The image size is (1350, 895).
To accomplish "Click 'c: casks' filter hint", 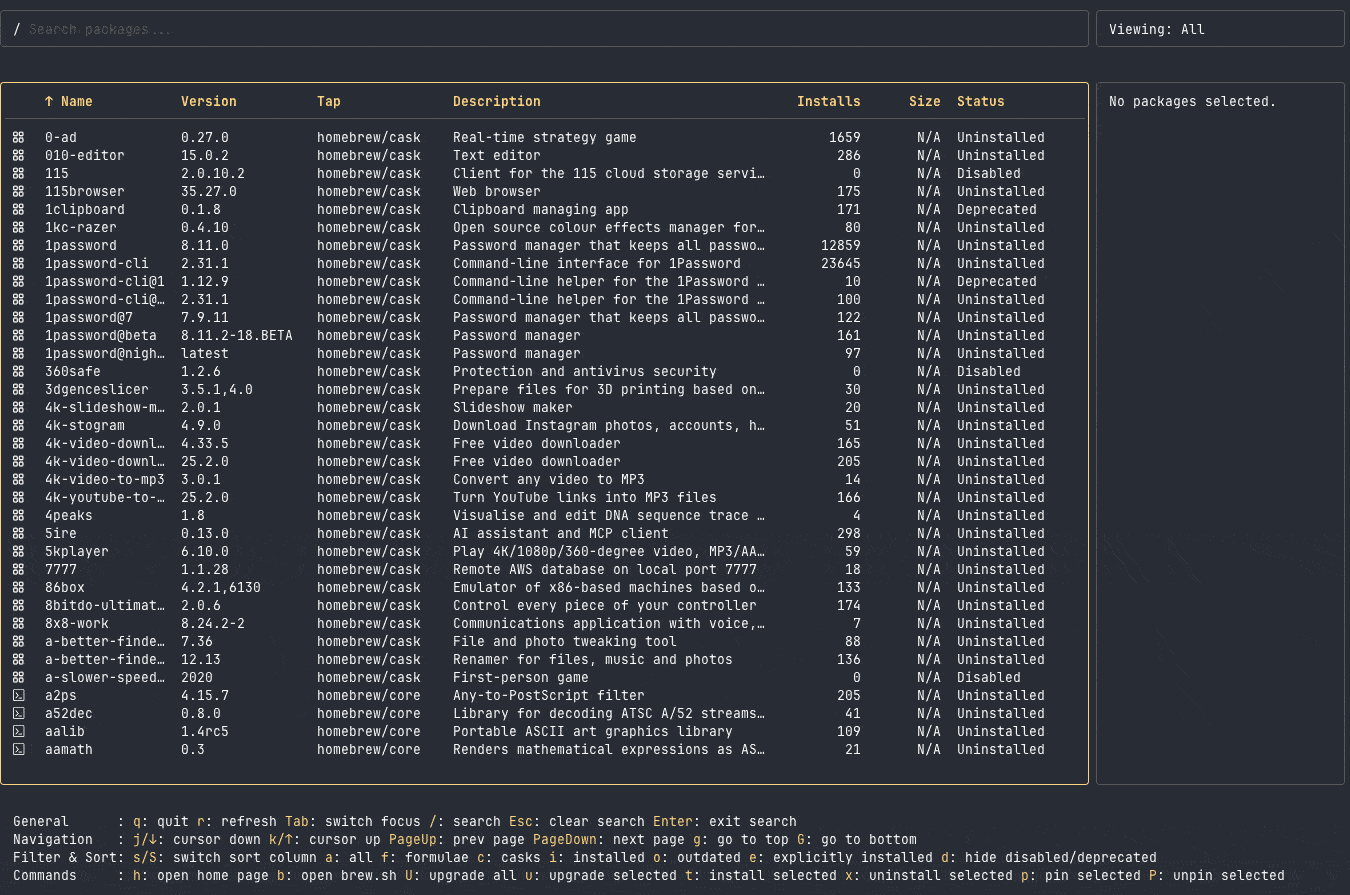I will [x=509, y=857].
